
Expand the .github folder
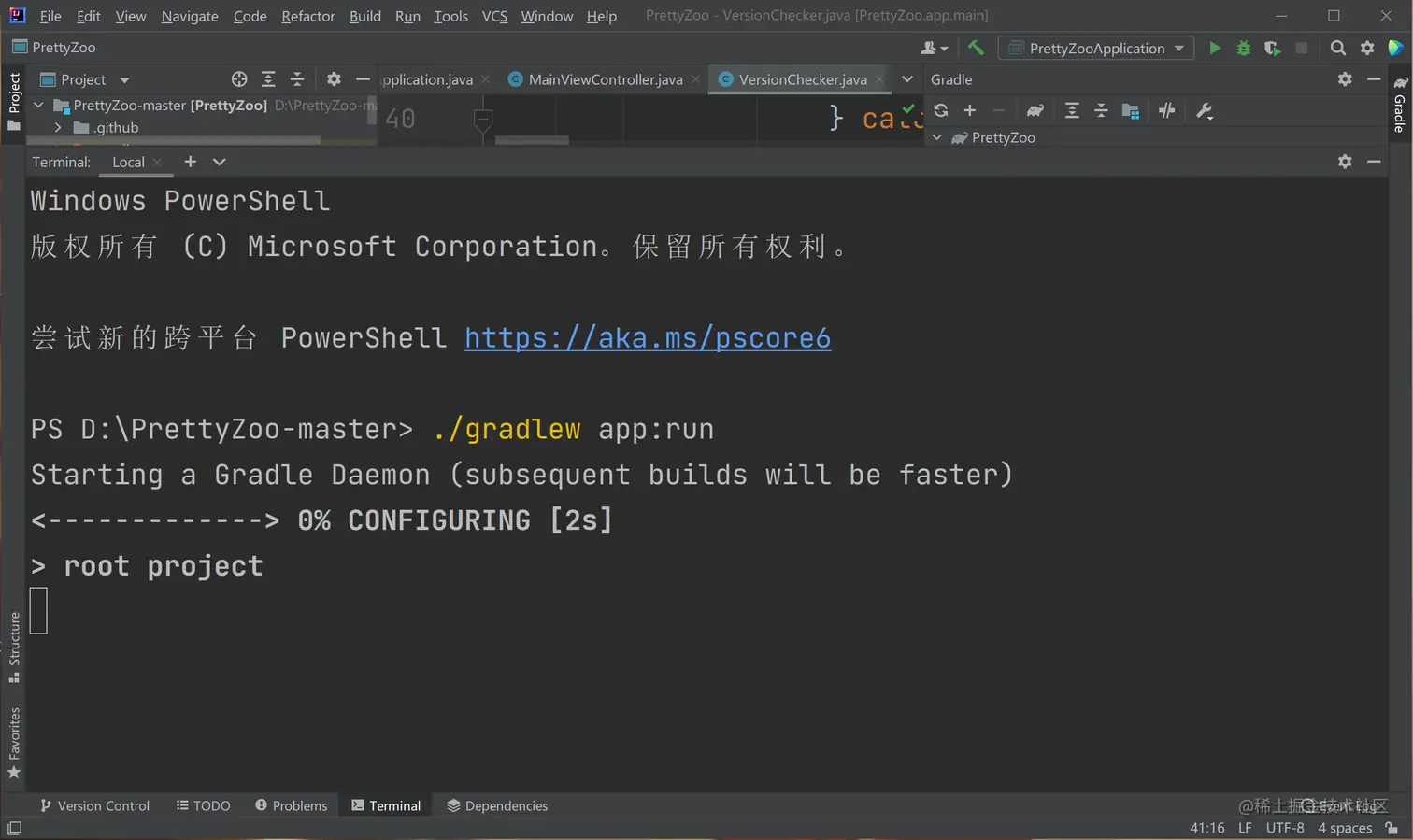point(58,127)
